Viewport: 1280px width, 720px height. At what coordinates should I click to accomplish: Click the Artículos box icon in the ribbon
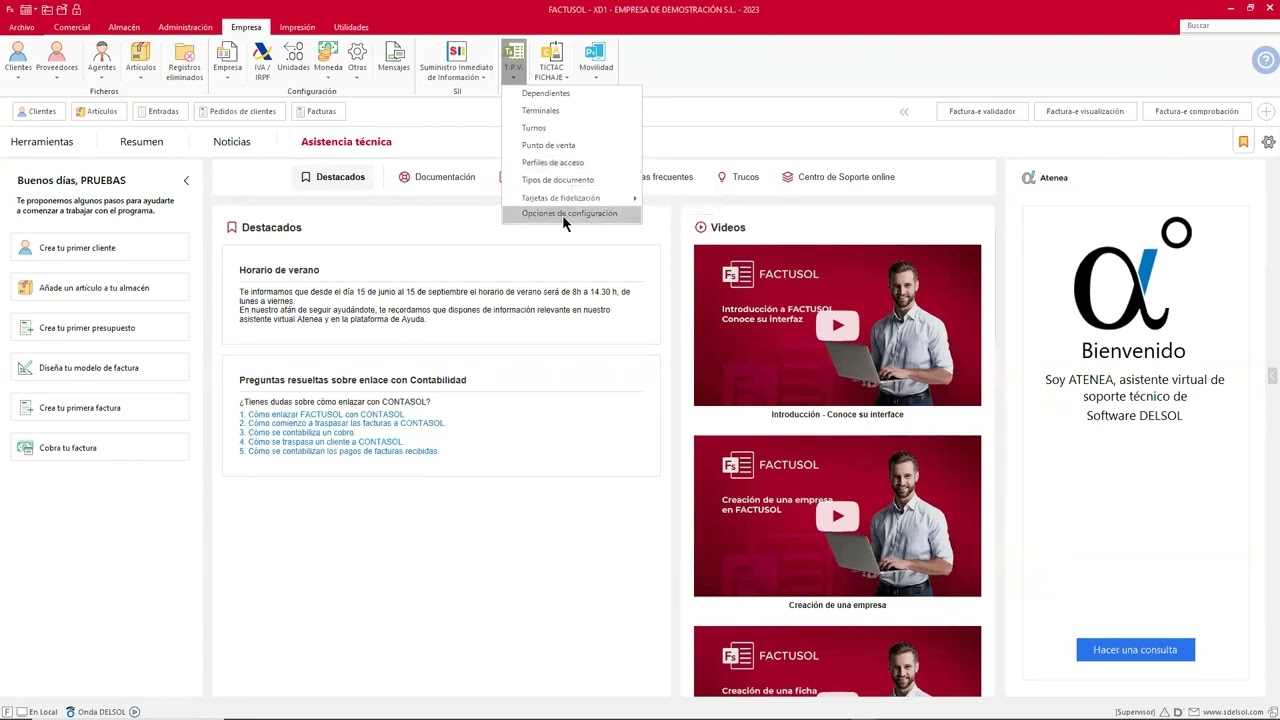[140, 52]
